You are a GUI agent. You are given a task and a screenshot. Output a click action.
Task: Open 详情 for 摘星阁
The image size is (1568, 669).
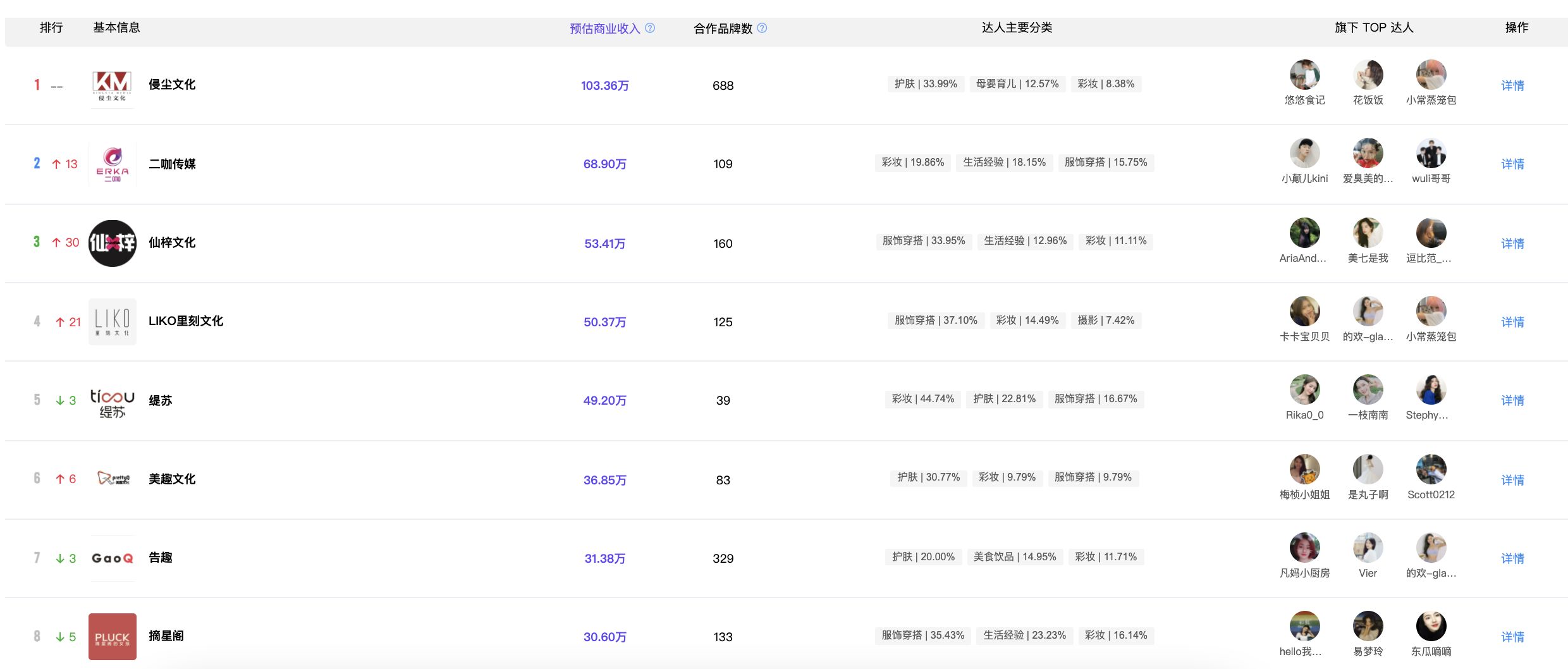[x=1512, y=637]
